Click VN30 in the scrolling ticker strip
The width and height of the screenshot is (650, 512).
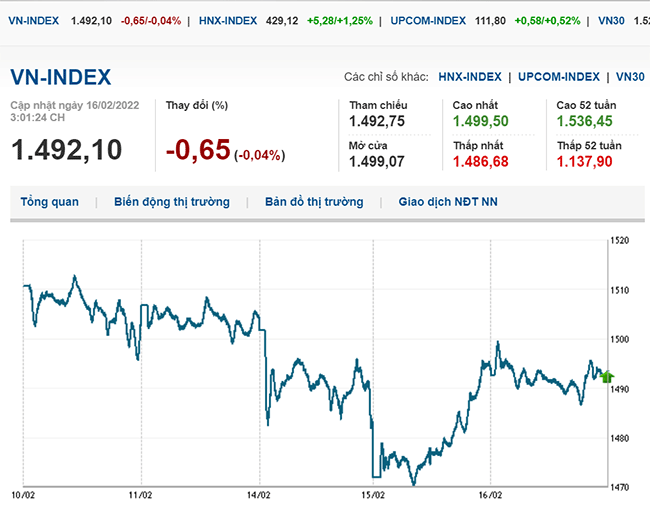pyautogui.click(x=611, y=20)
